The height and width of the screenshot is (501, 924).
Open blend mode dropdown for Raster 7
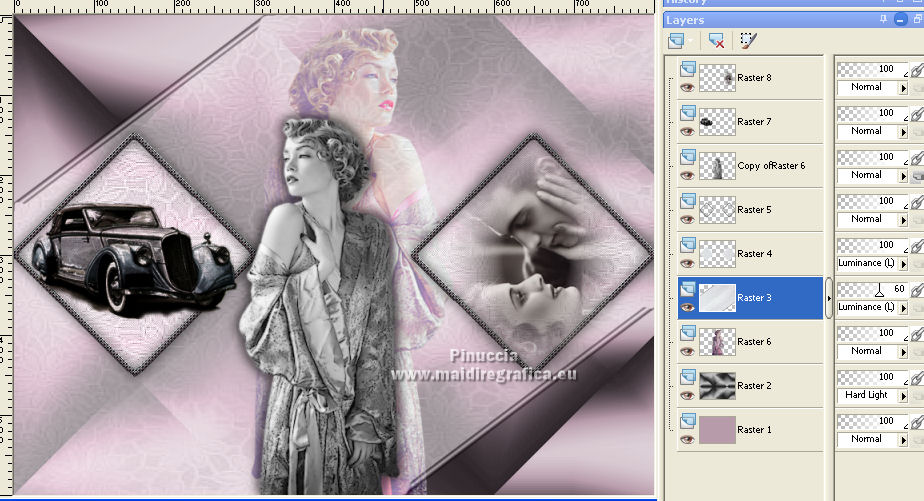click(903, 132)
